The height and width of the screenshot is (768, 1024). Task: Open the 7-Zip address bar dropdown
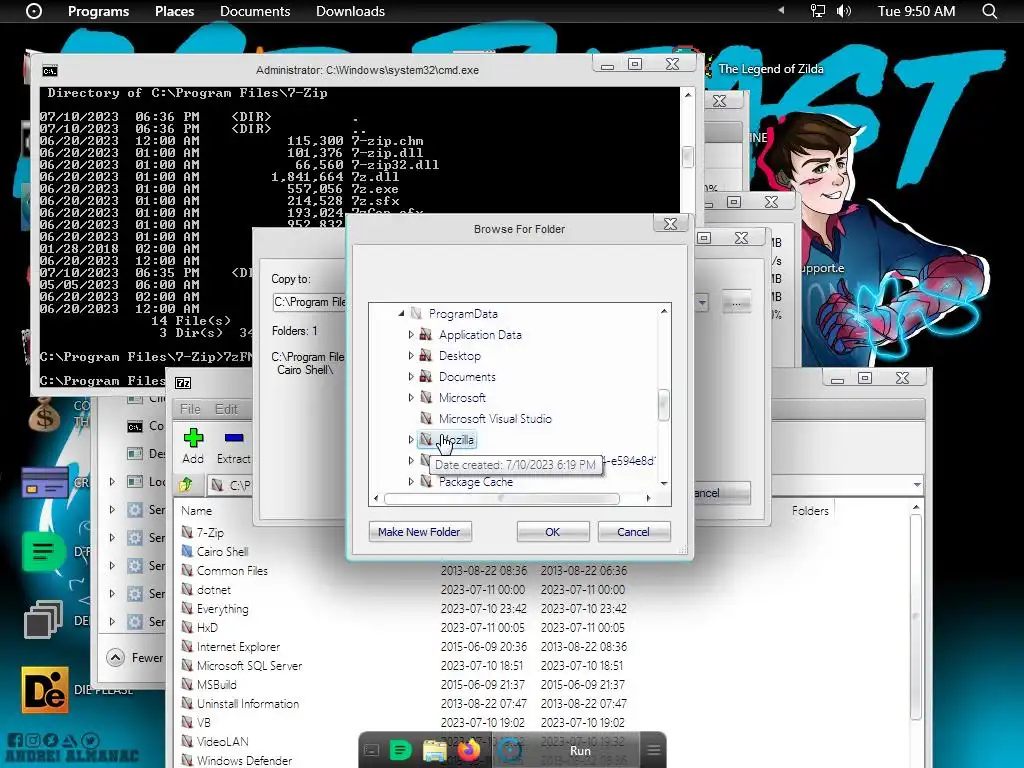tap(917, 485)
